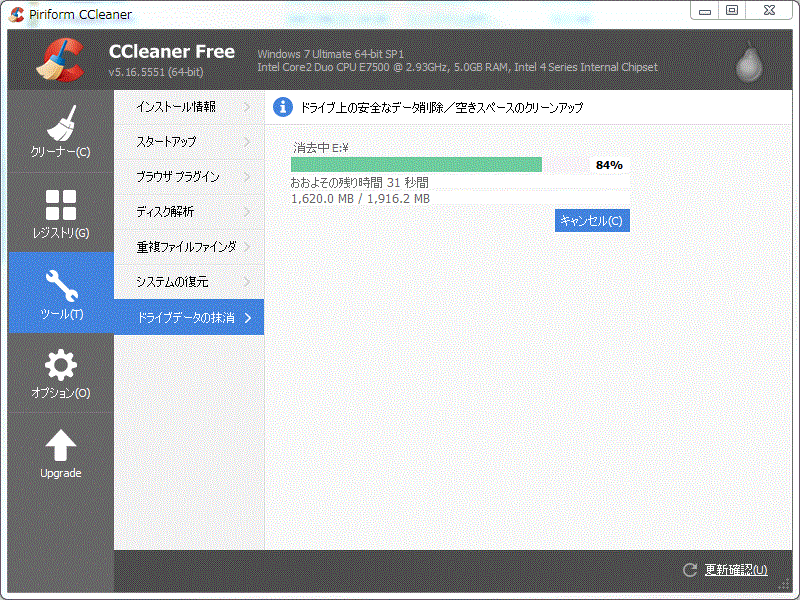800x600 pixels.
Task: Click chevron next to スタートアップ
Action: (x=247, y=142)
